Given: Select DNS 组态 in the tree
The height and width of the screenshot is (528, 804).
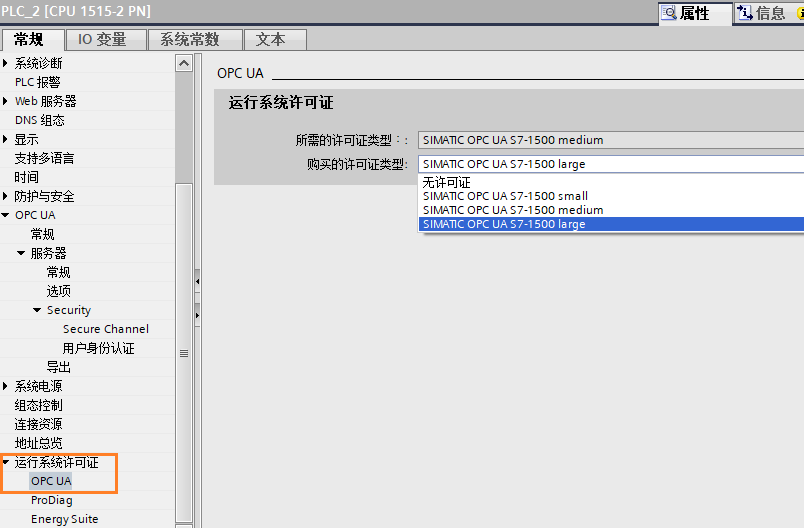Looking at the screenshot, I should [x=39, y=120].
